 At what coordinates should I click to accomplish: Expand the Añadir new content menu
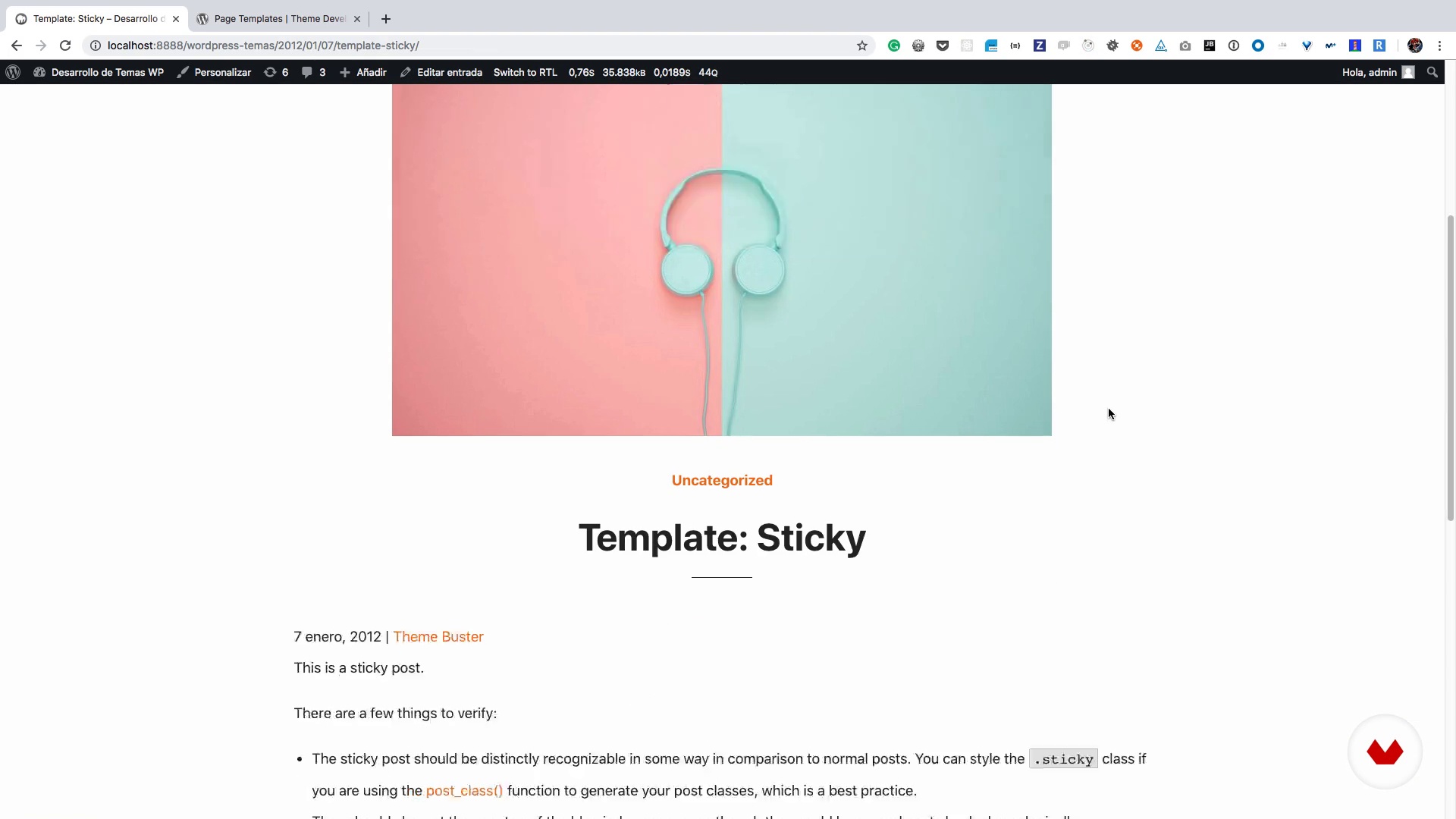coord(363,72)
